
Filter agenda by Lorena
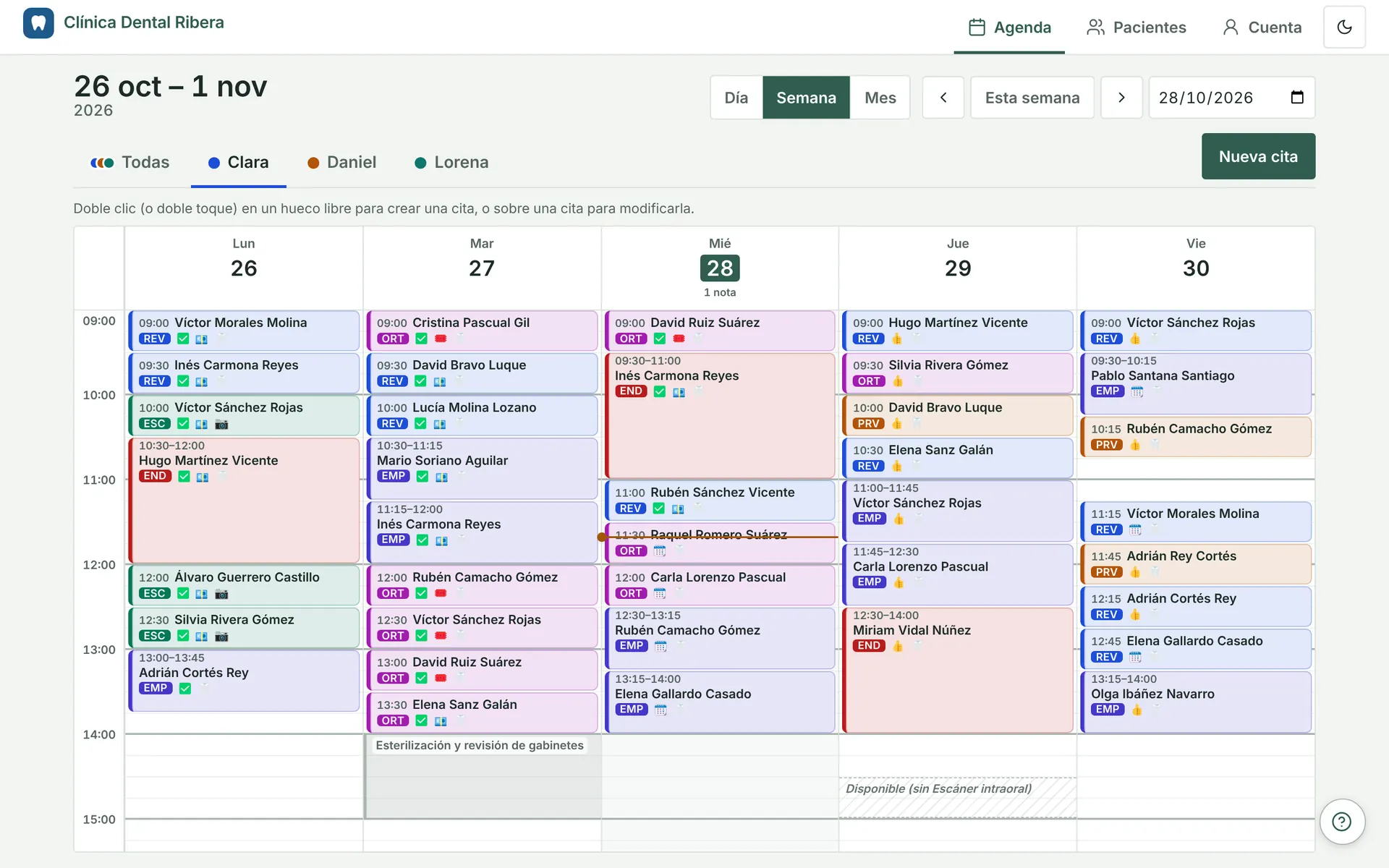[451, 162]
